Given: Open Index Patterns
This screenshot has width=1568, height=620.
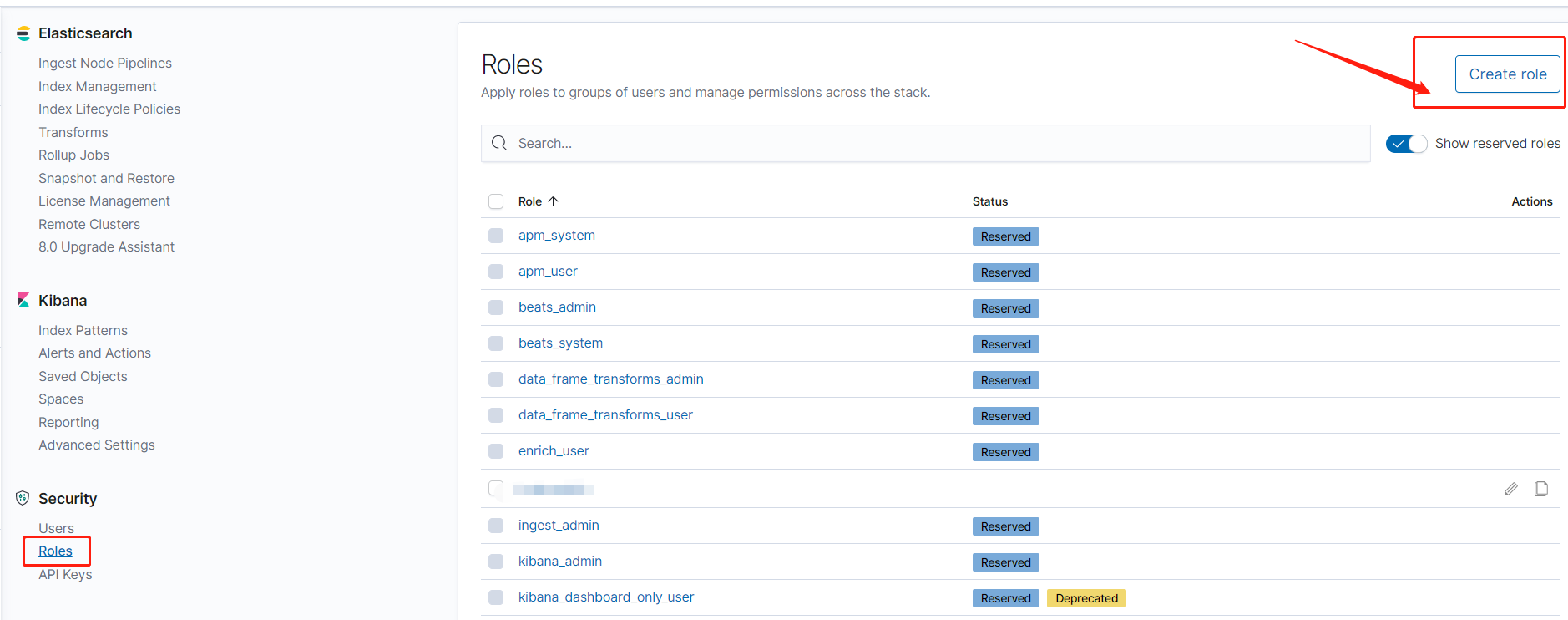Looking at the screenshot, I should [83, 330].
